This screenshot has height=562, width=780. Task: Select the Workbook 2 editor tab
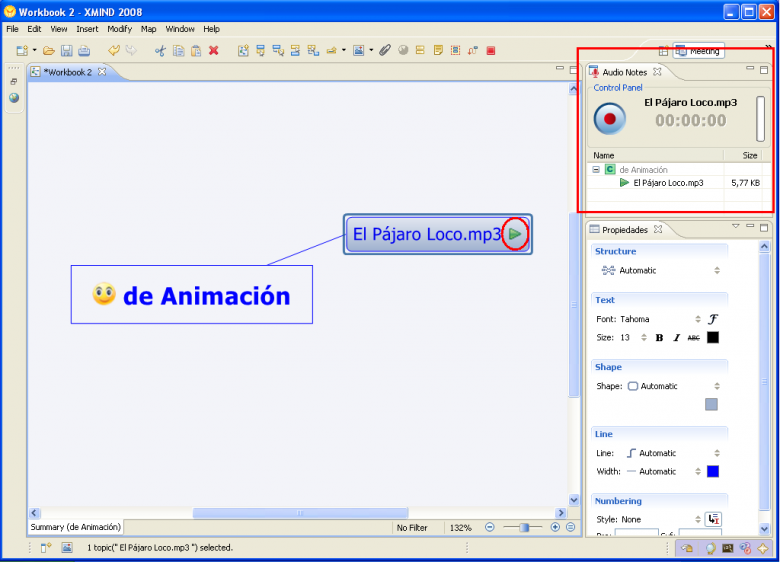coord(67,72)
